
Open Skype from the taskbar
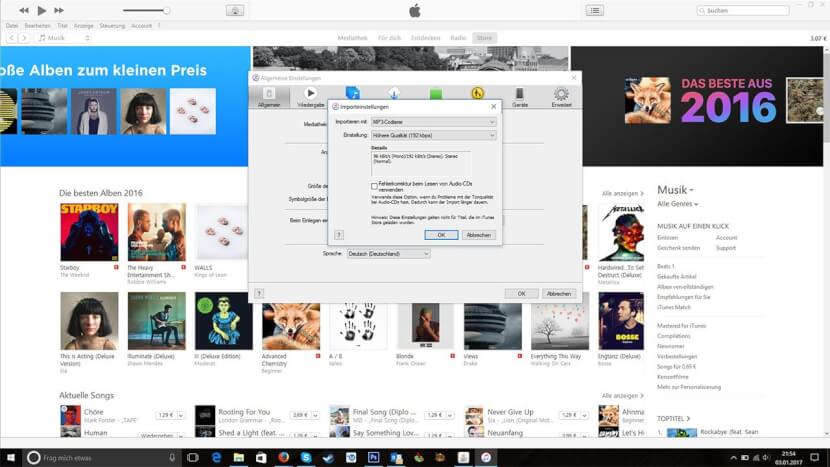(x=306, y=457)
